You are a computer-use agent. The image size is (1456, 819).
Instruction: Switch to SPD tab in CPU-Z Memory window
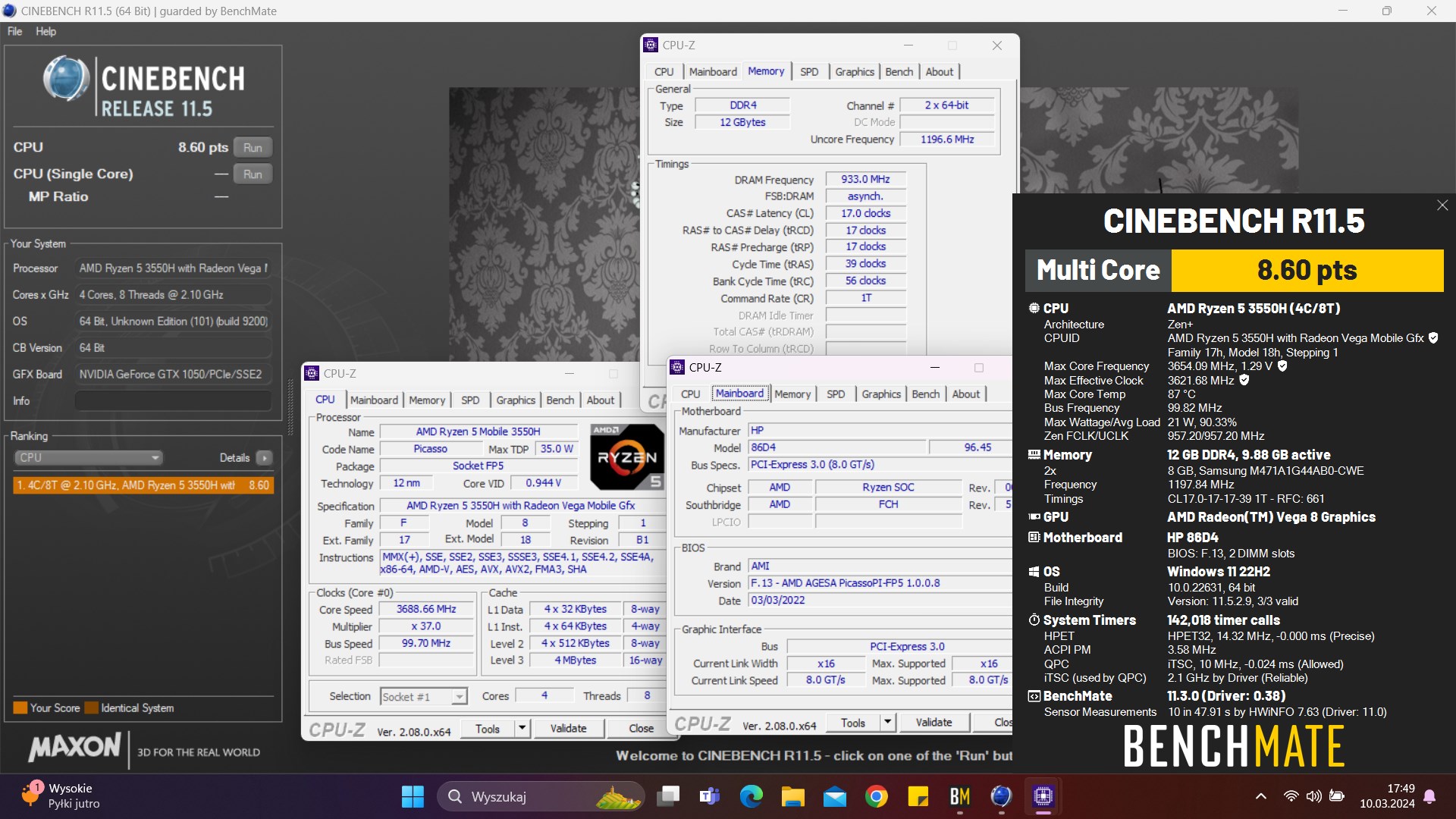click(x=809, y=71)
